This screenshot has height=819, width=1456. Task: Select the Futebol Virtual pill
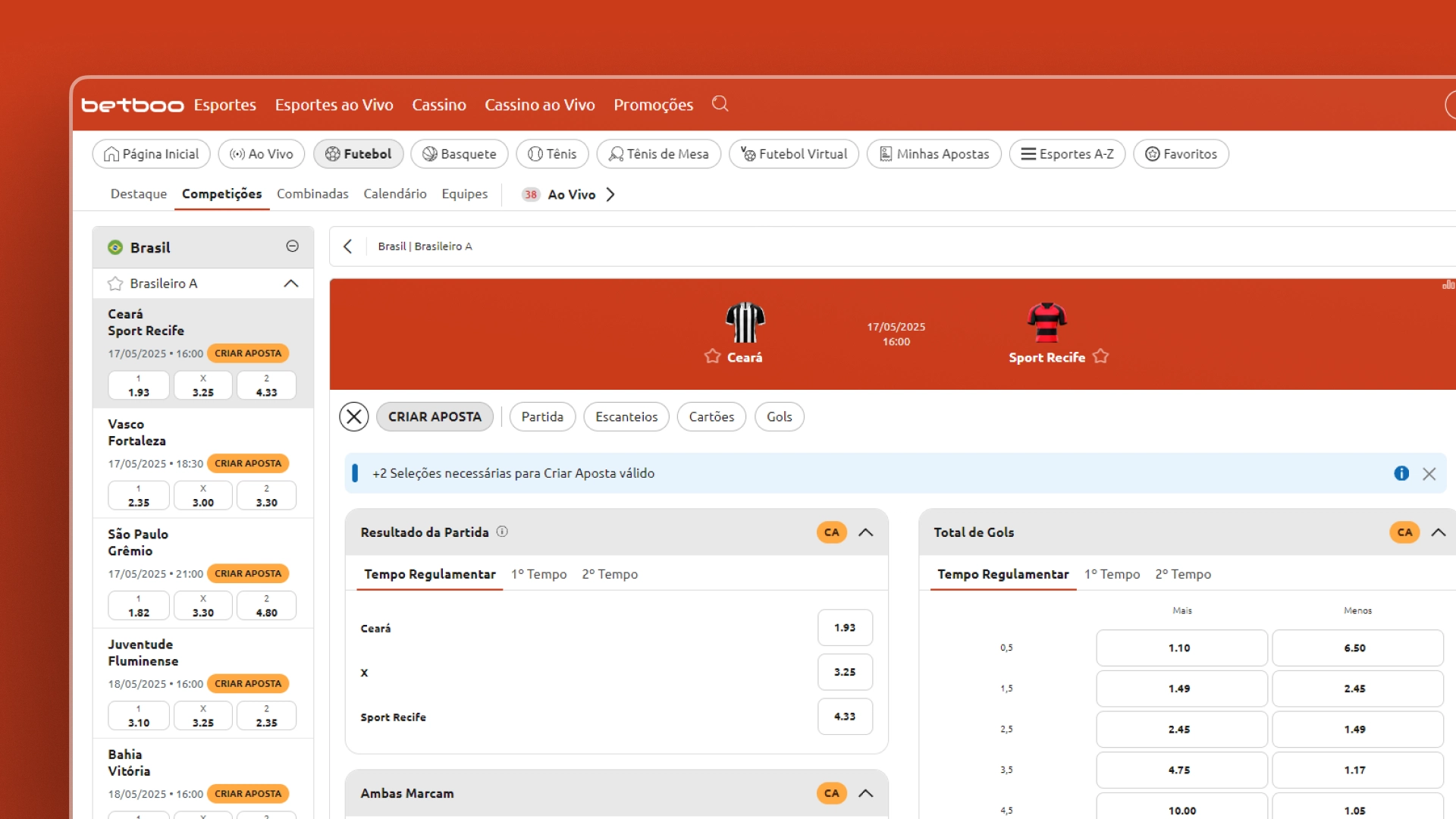point(794,154)
